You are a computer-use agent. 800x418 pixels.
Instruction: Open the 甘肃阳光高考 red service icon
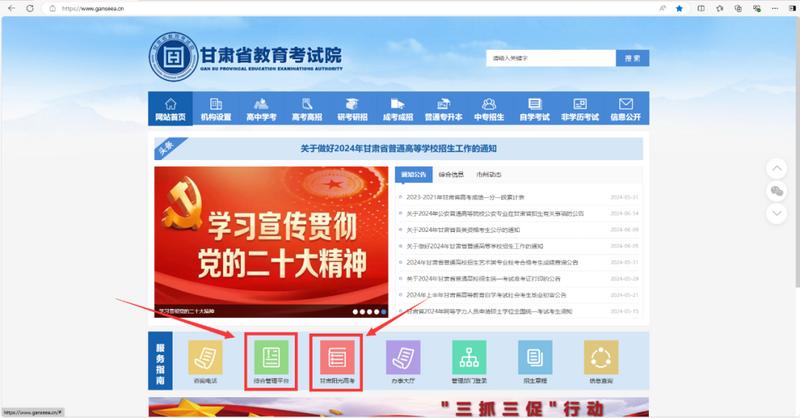point(337,359)
